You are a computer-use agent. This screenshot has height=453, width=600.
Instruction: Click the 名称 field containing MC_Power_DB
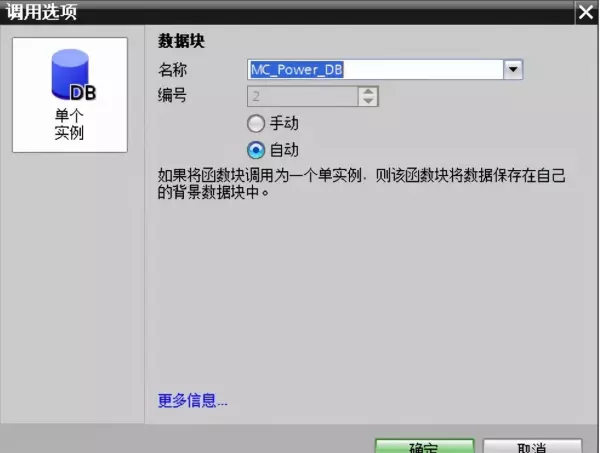click(x=375, y=70)
